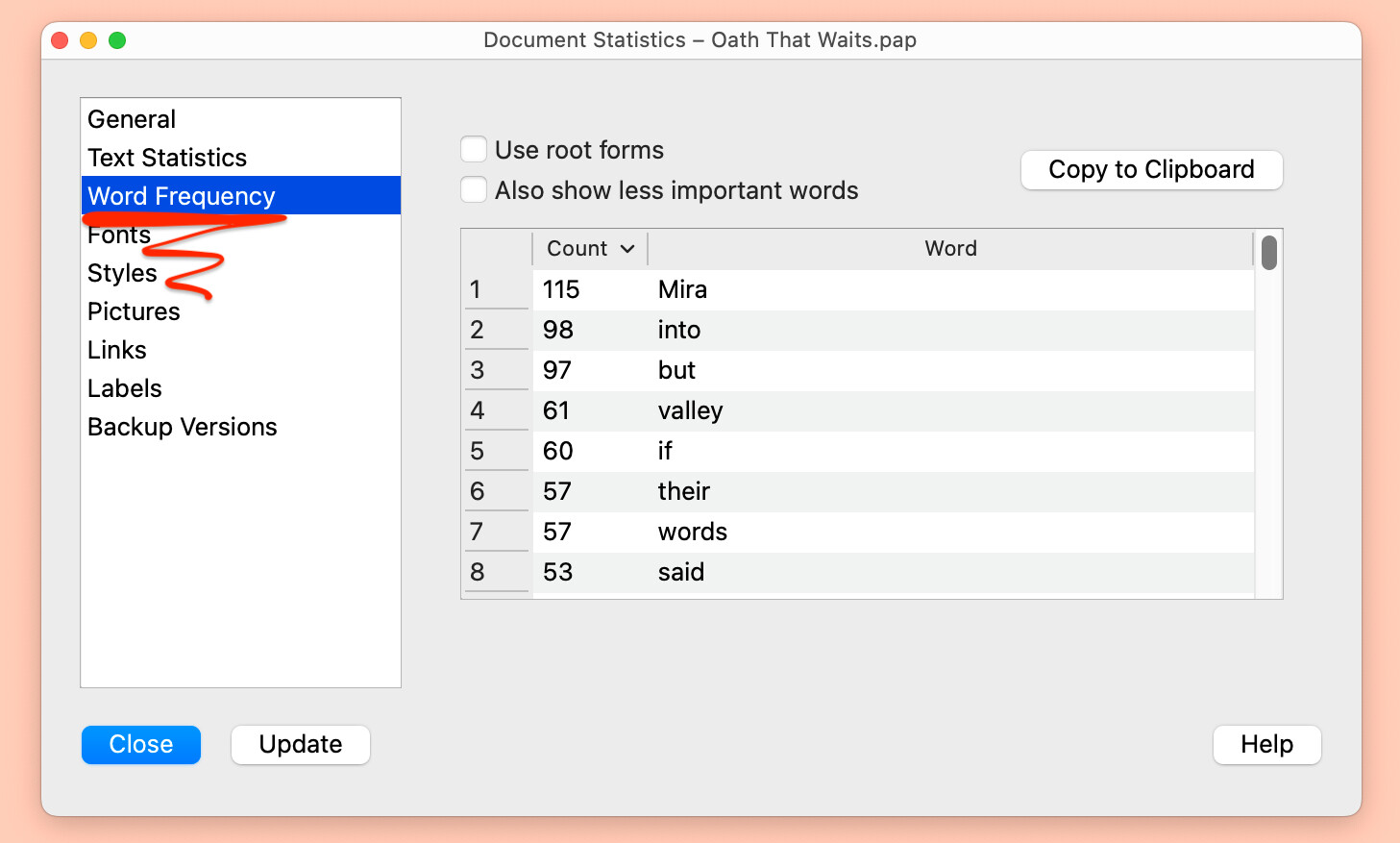Enable the Use root forms checkbox

point(474,150)
